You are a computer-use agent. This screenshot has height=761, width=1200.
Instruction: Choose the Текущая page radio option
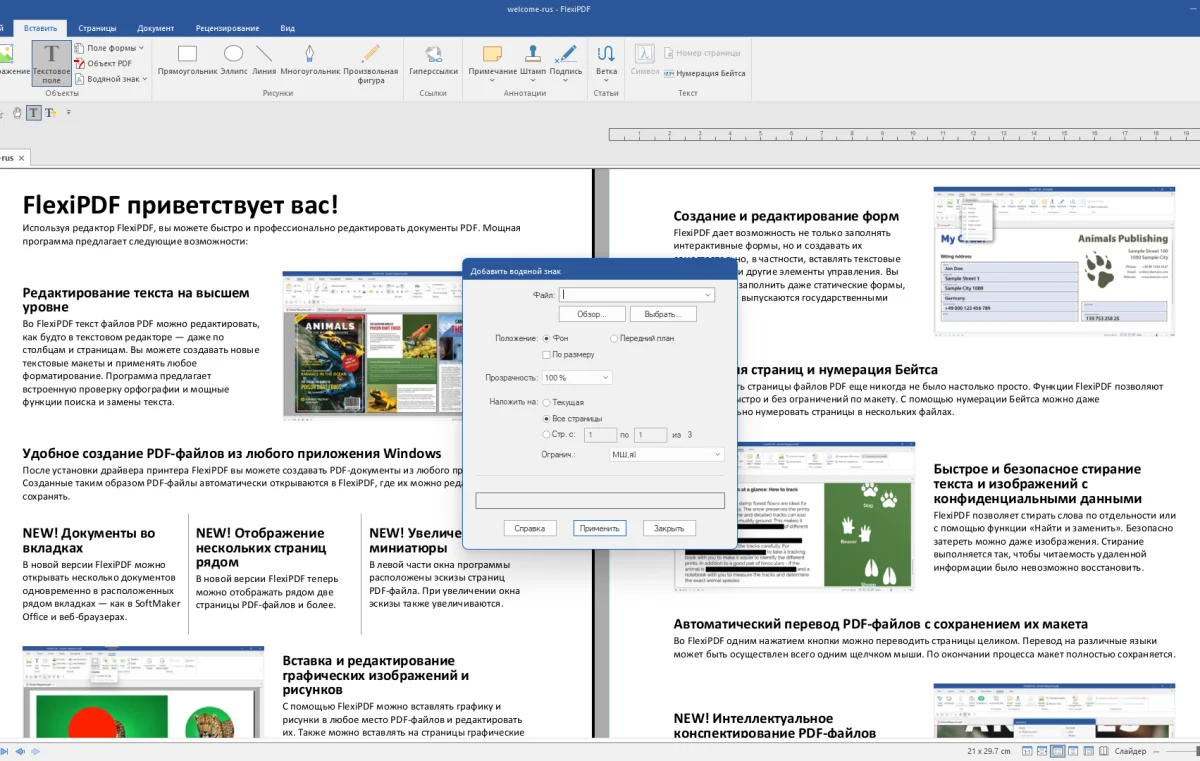pos(546,402)
